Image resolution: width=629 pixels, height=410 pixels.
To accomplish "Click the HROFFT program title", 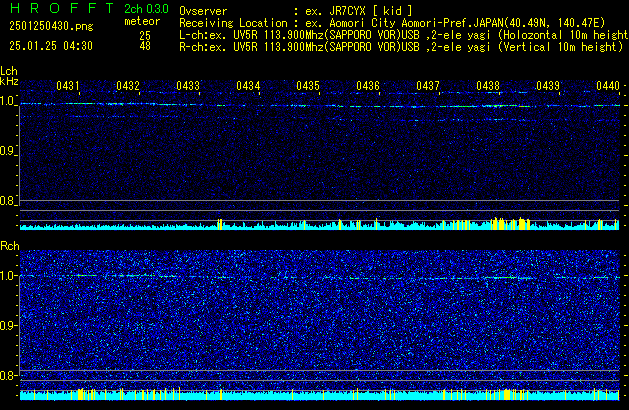I will click(x=62, y=8).
